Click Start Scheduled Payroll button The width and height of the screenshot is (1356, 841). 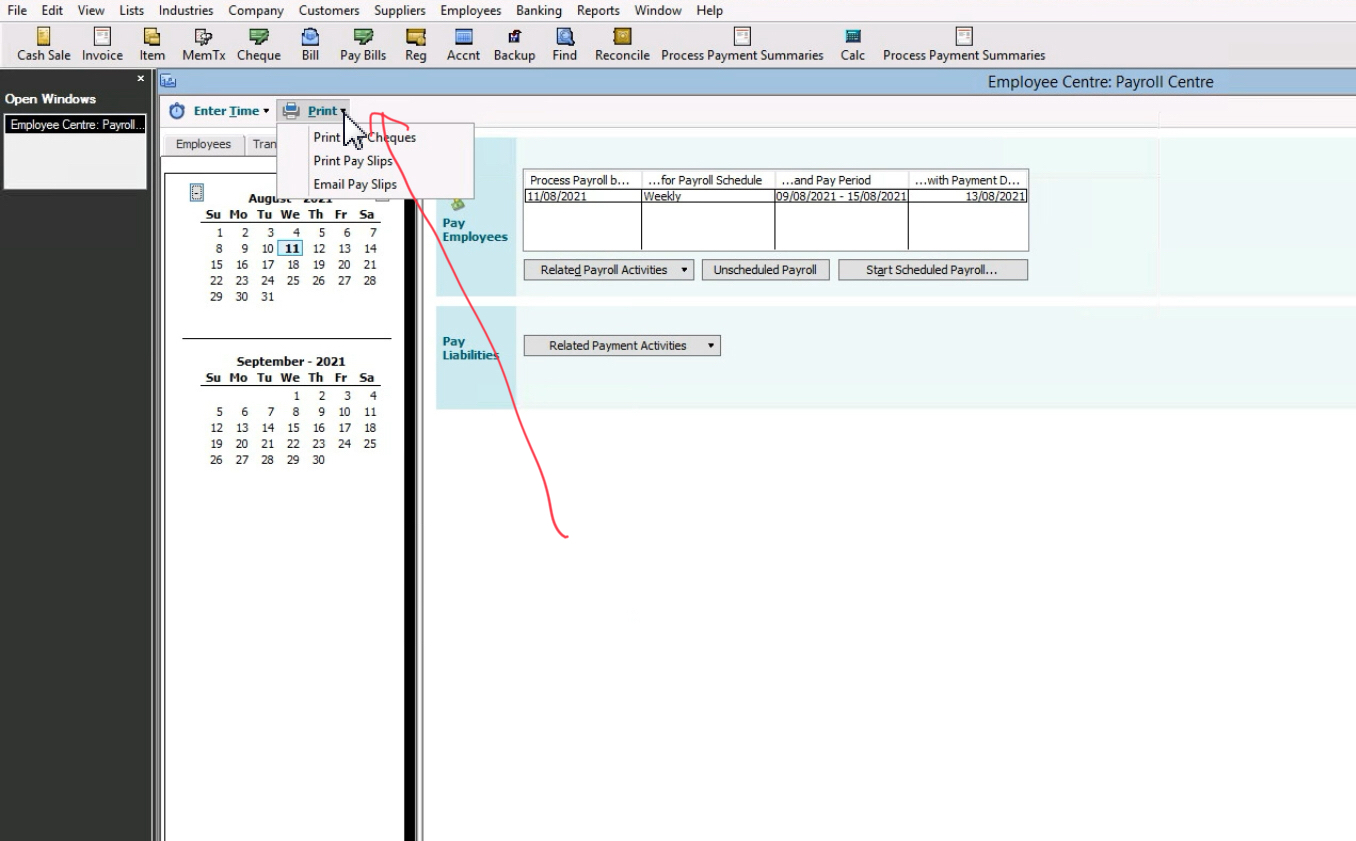(x=932, y=270)
